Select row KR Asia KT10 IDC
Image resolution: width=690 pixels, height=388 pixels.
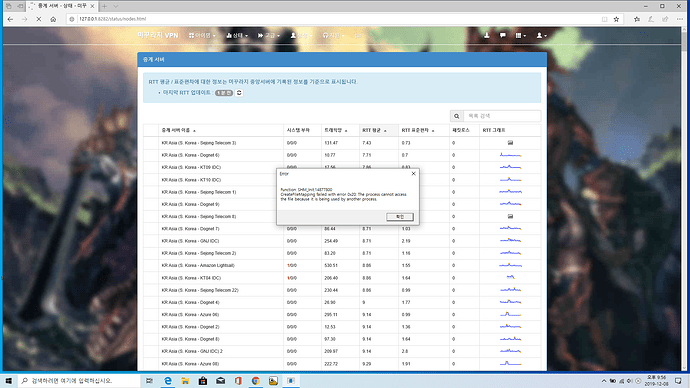pos(342,180)
